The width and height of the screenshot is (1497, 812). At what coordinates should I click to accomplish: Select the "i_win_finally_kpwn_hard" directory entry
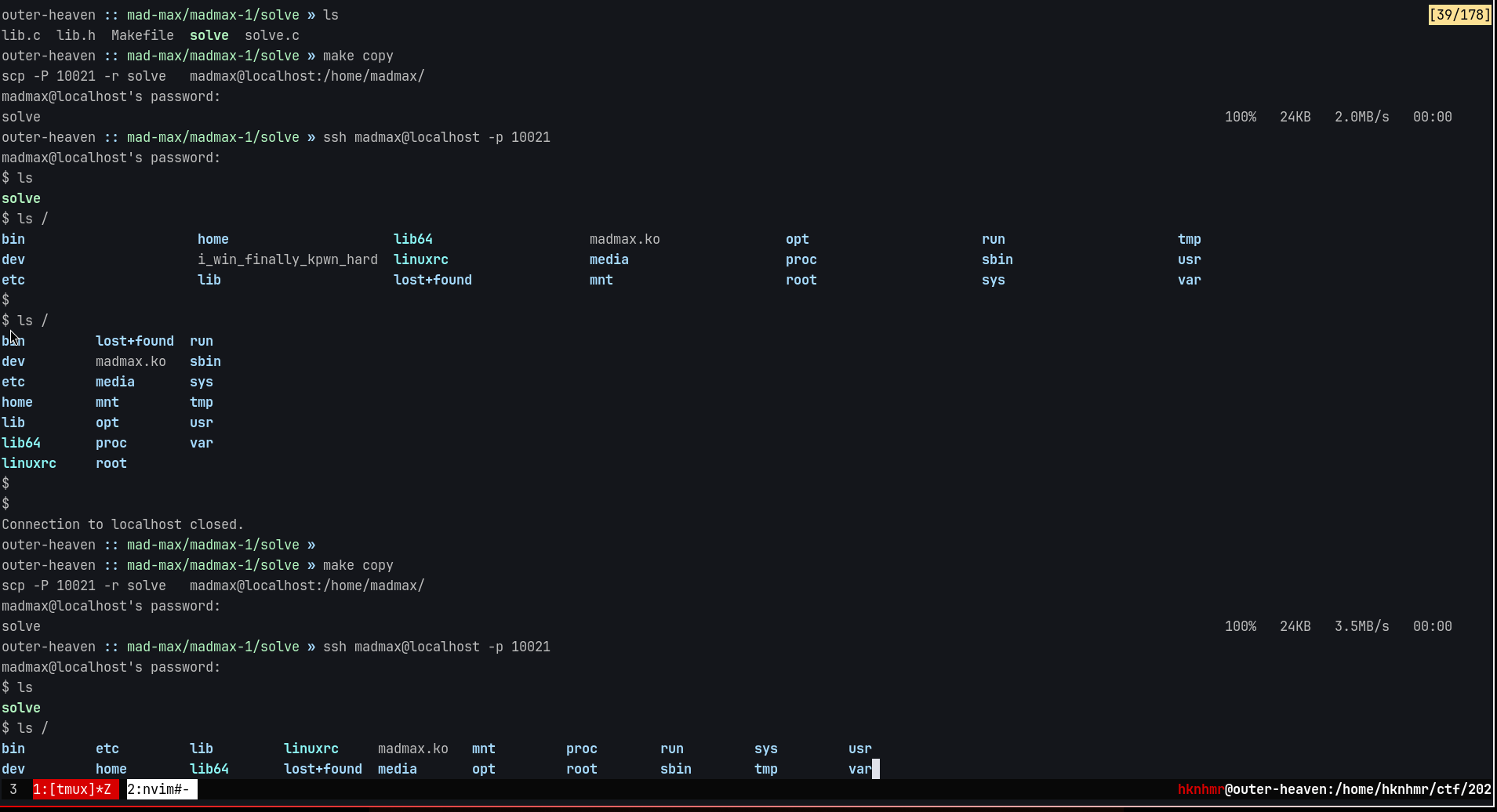288,259
